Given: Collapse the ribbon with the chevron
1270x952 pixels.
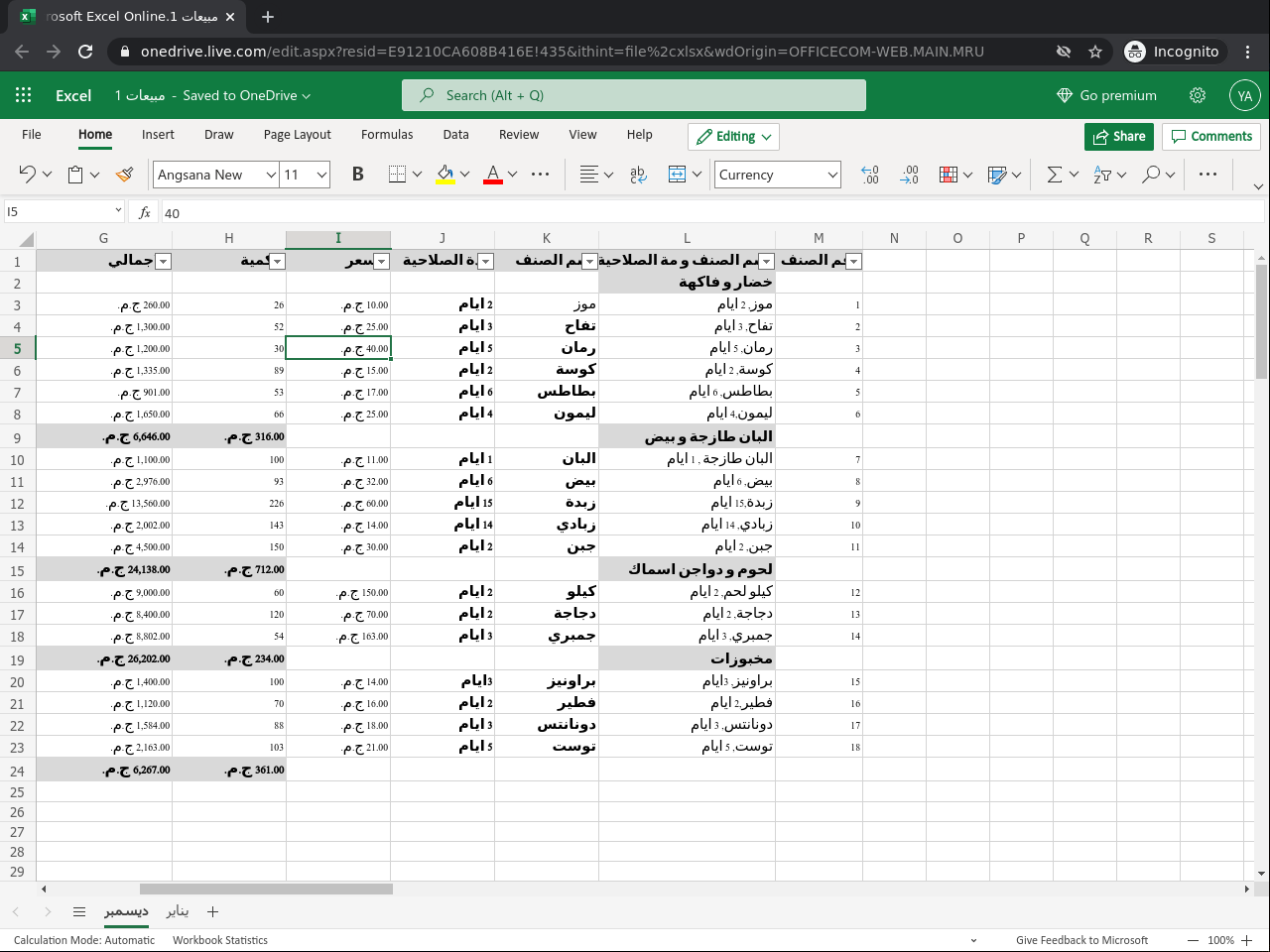Looking at the screenshot, I should click(x=1258, y=186).
